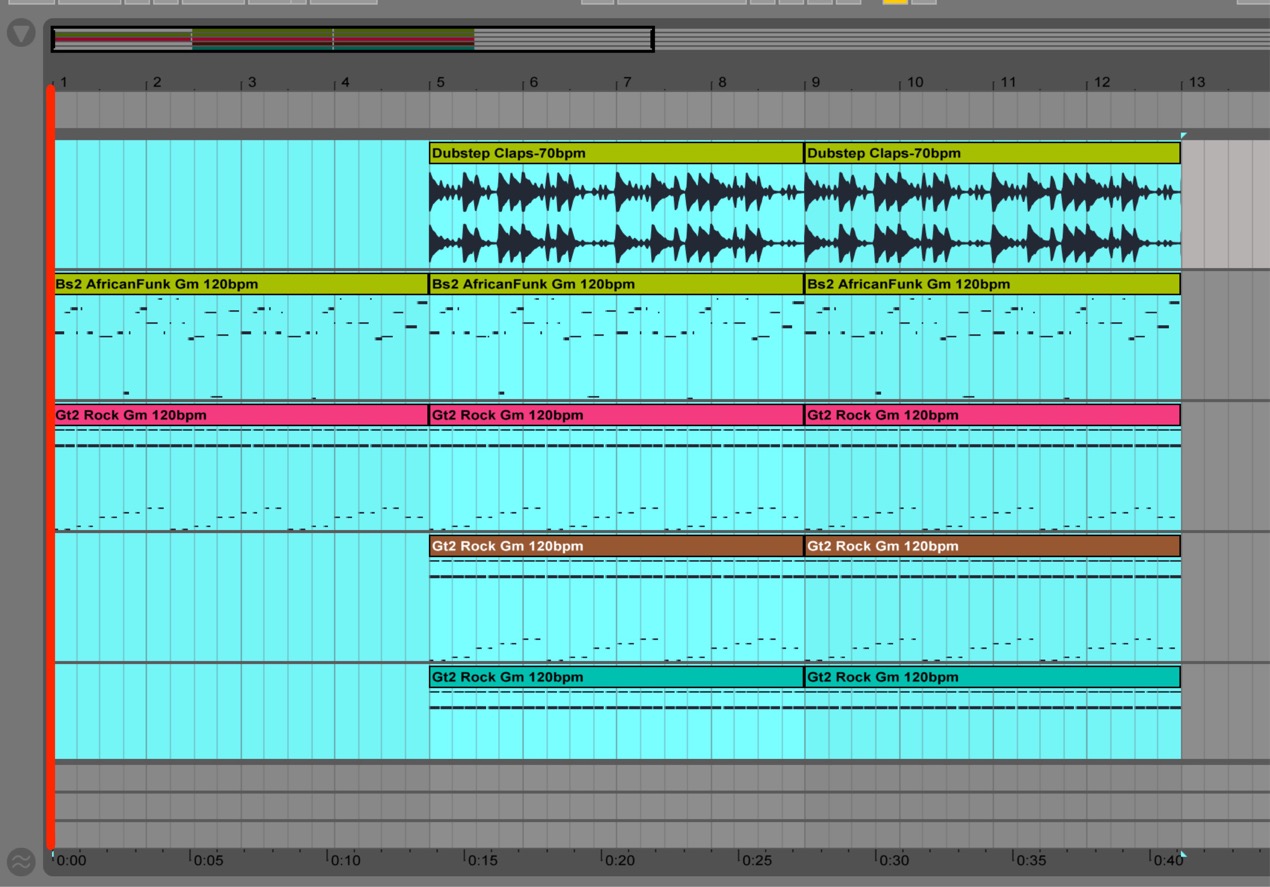The width and height of the screenshot is (1270, 887).
Task: Select the Bs2 AfricanFunk clip starting at bar 9
Action: tap(992, 284)
